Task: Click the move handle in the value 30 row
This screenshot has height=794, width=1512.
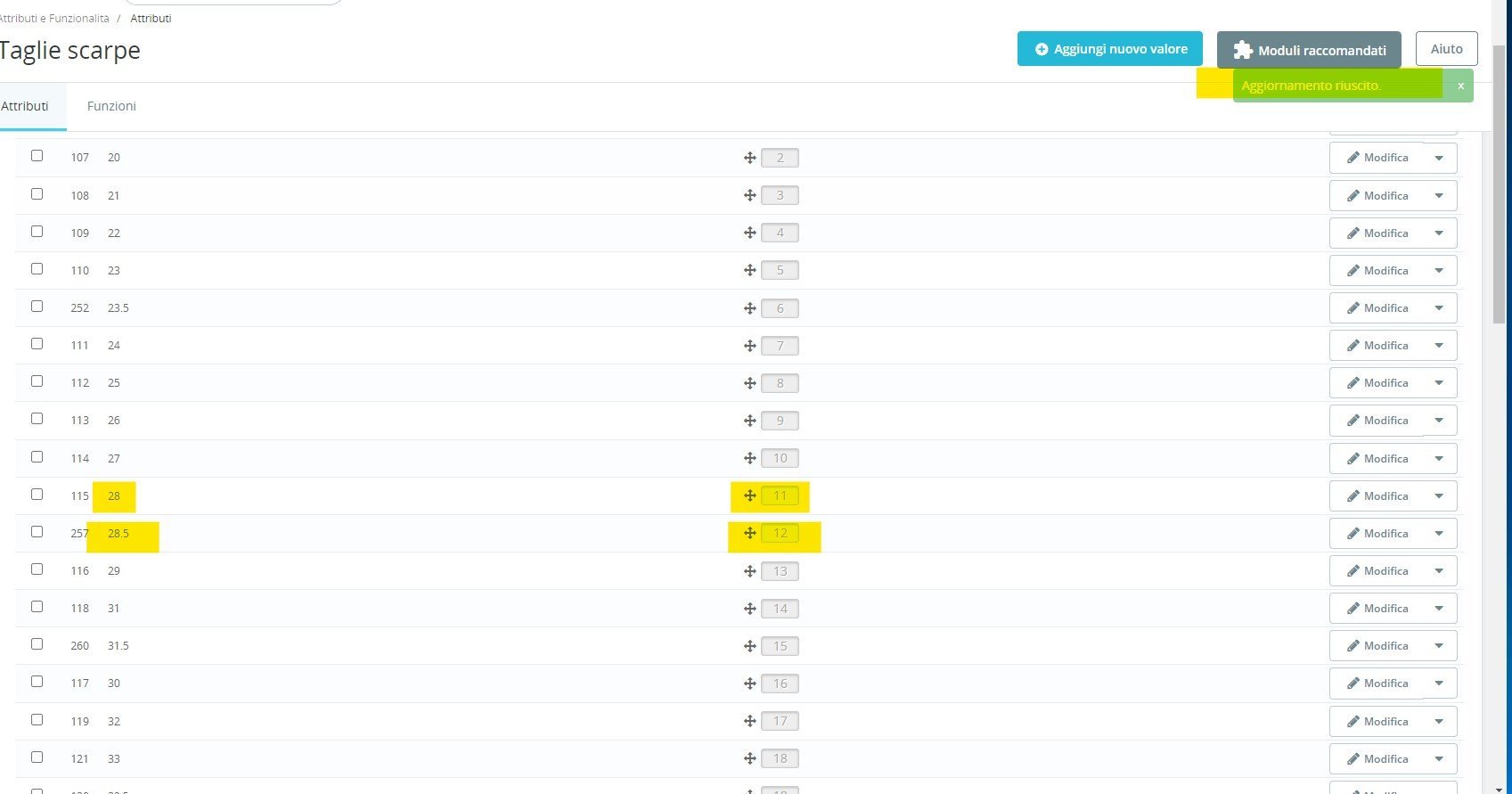Action: click(749, 683)
